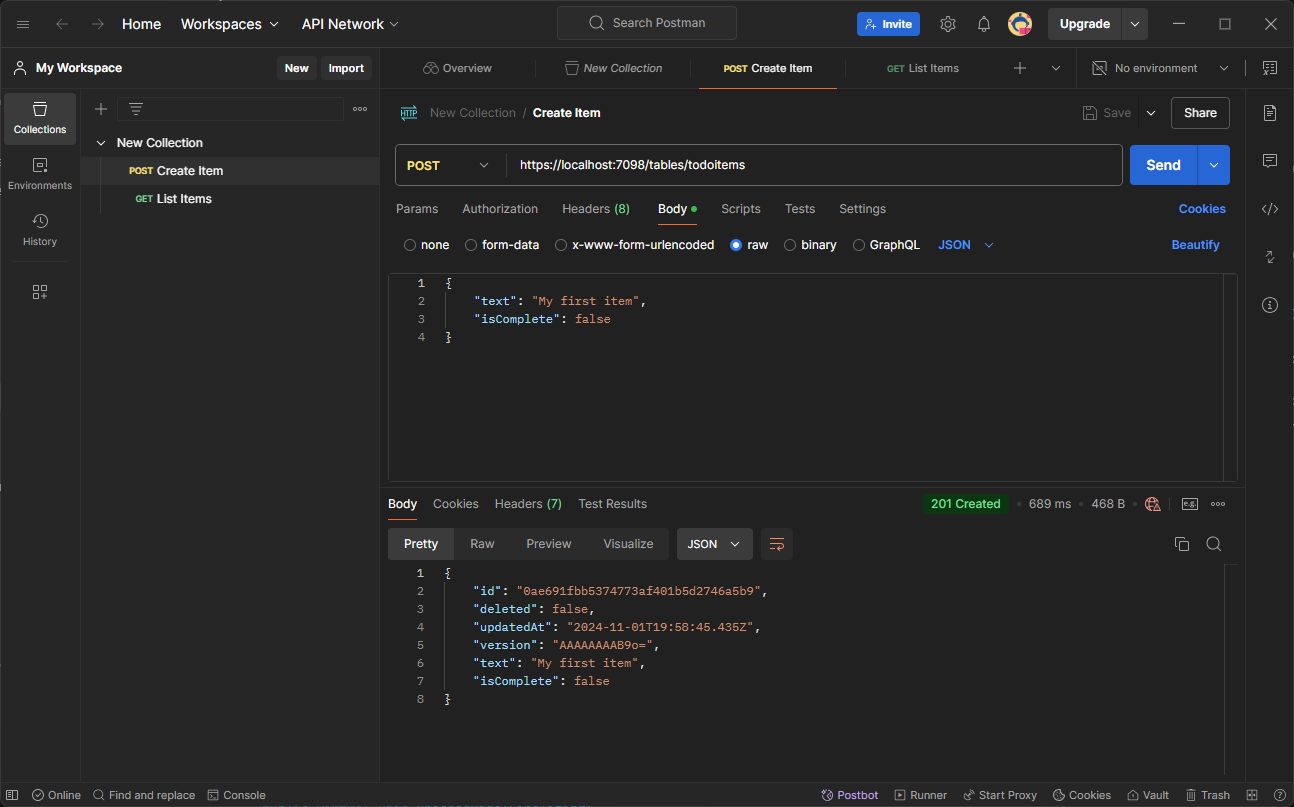Open the notifications bell
Screen dimensions: 1294x807
tap(984, 24)
